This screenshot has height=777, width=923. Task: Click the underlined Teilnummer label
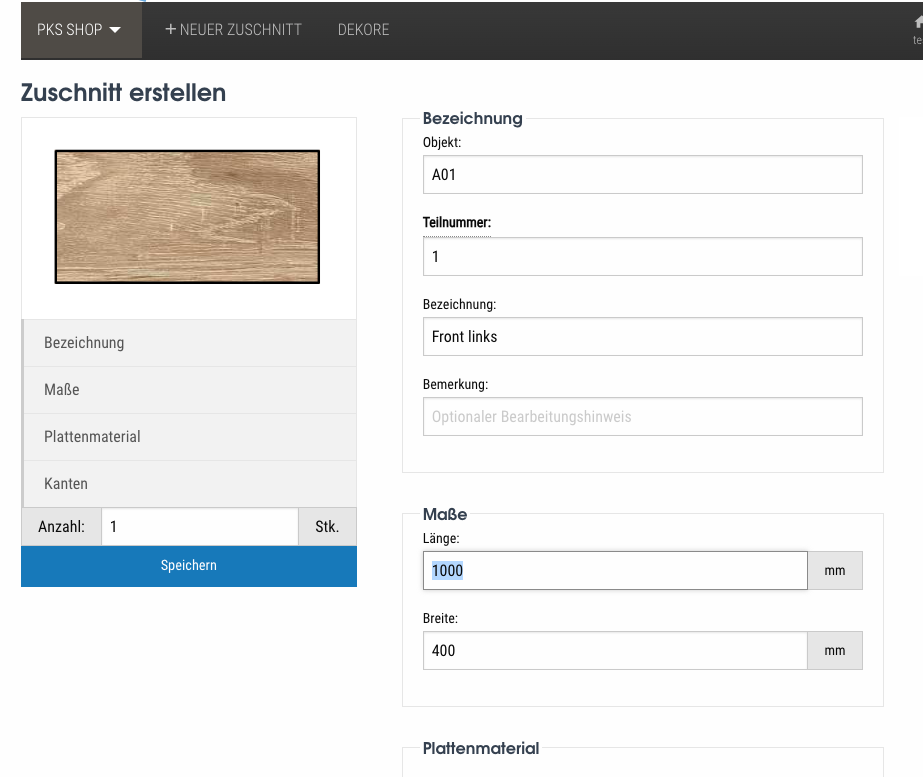click(457, 223)
